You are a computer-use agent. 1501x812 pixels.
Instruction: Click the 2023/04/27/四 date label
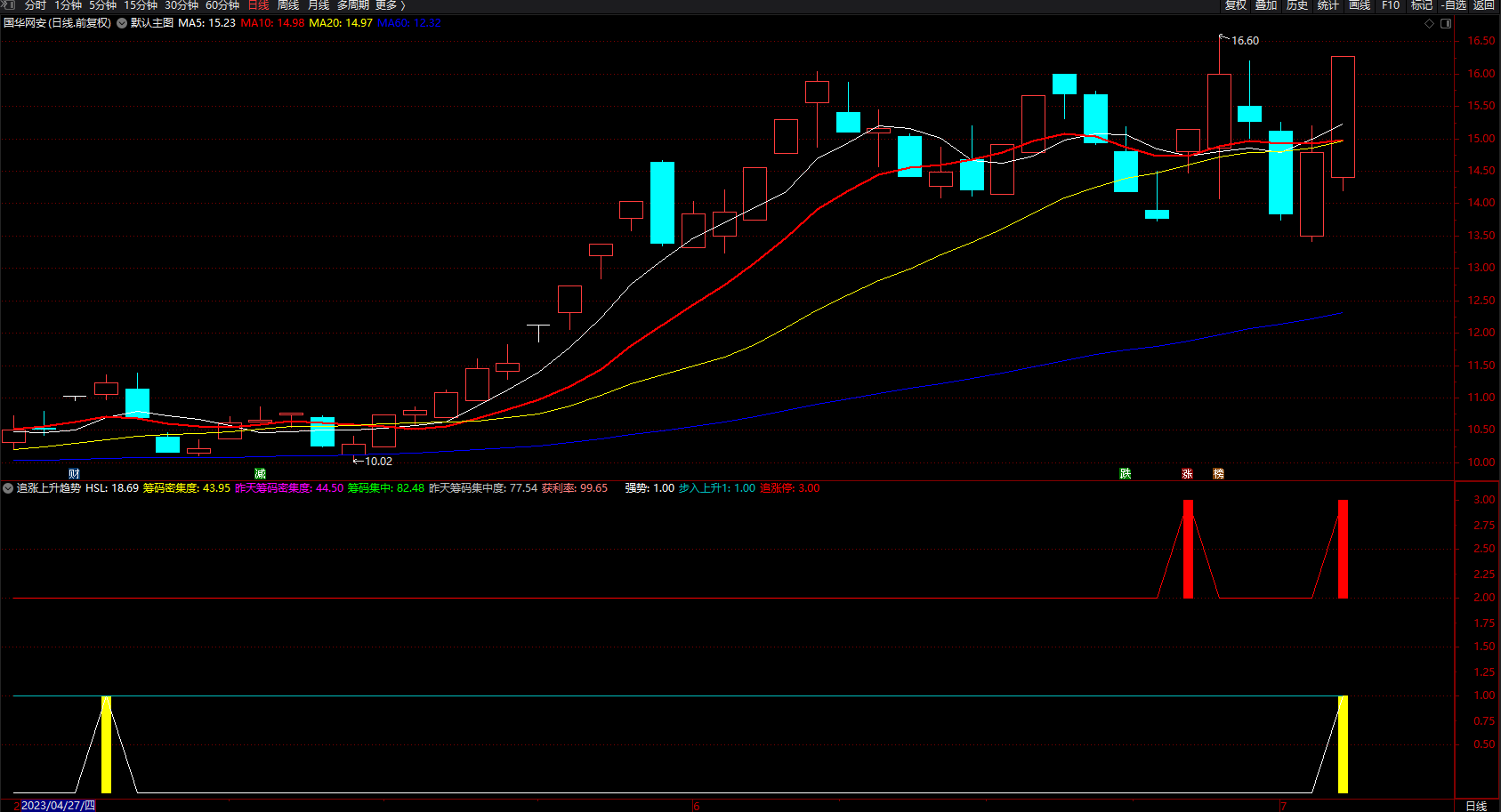tap(58, 806)
